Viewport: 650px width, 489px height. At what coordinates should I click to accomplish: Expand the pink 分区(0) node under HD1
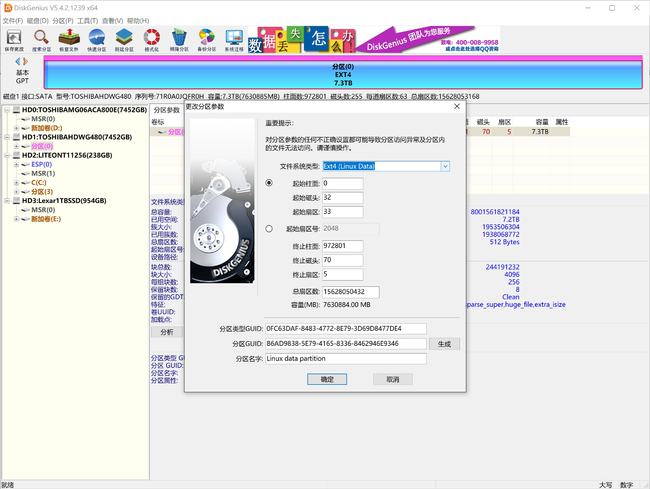(x=16, y=146)
